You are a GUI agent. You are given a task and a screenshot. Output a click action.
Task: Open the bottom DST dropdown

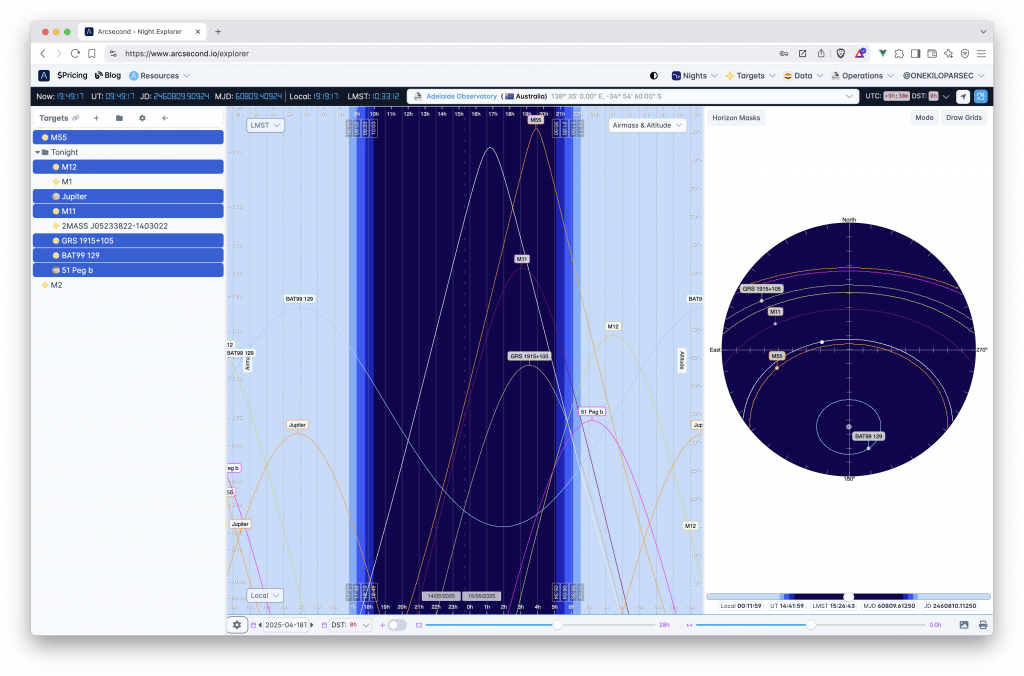pyautogui.click(x=351, y=625)
